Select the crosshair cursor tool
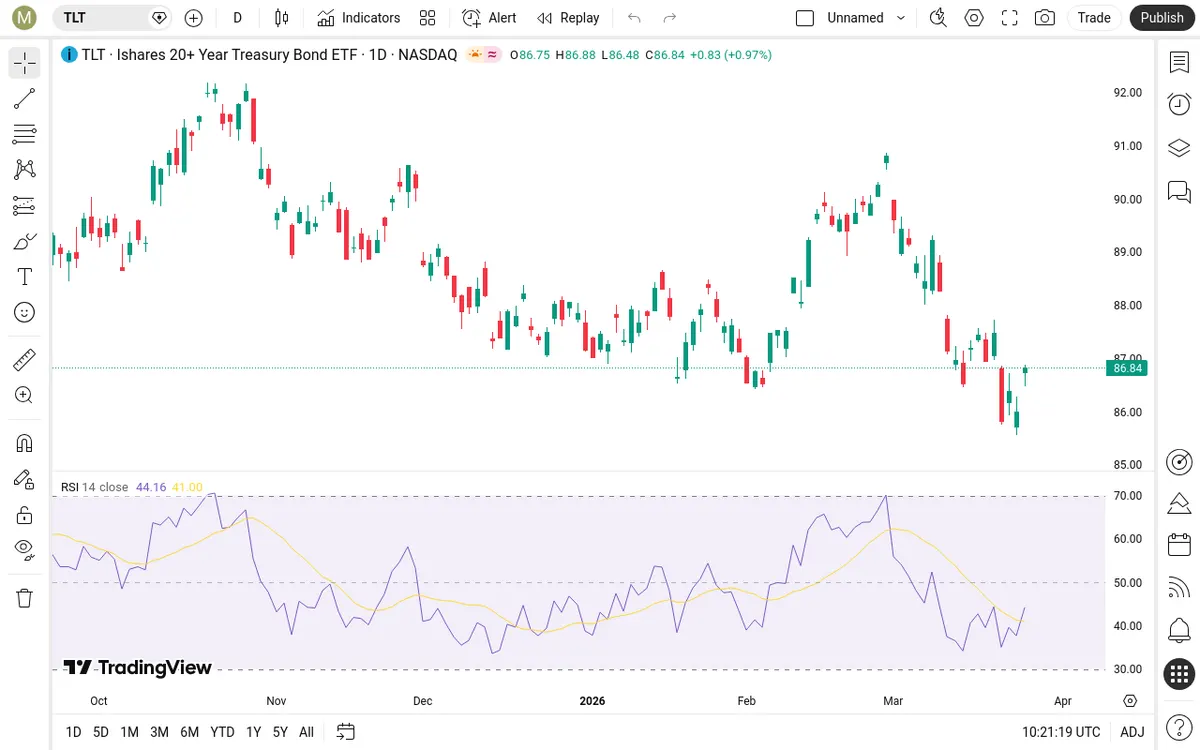The width and height of the screenshot is (1200, 750). coord(25,63)
